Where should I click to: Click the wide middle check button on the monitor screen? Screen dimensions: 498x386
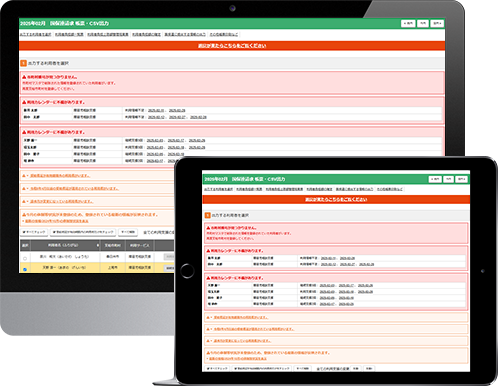click(83, 232)
